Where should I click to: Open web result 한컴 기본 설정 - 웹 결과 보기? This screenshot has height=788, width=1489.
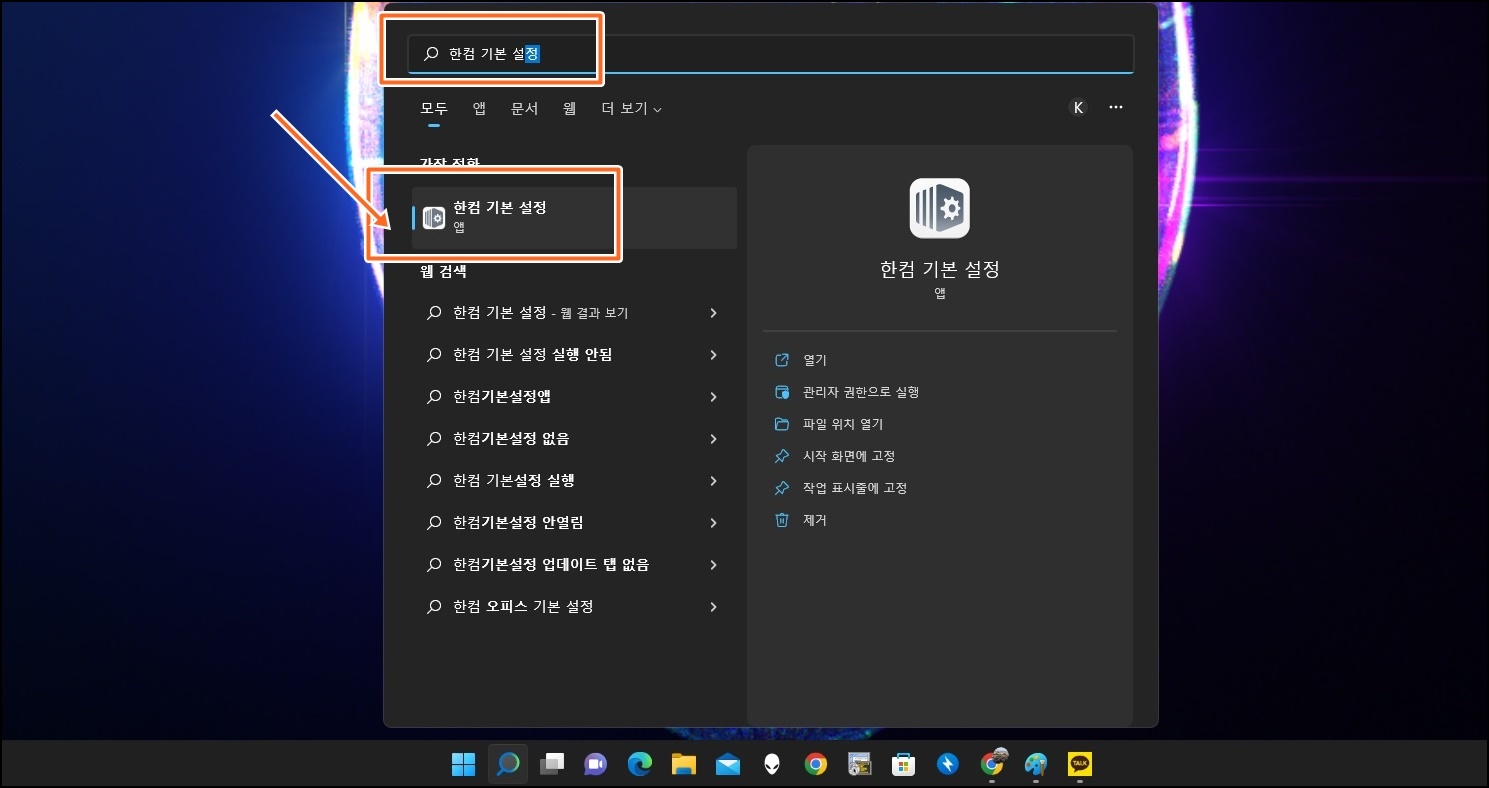(574, 313)
